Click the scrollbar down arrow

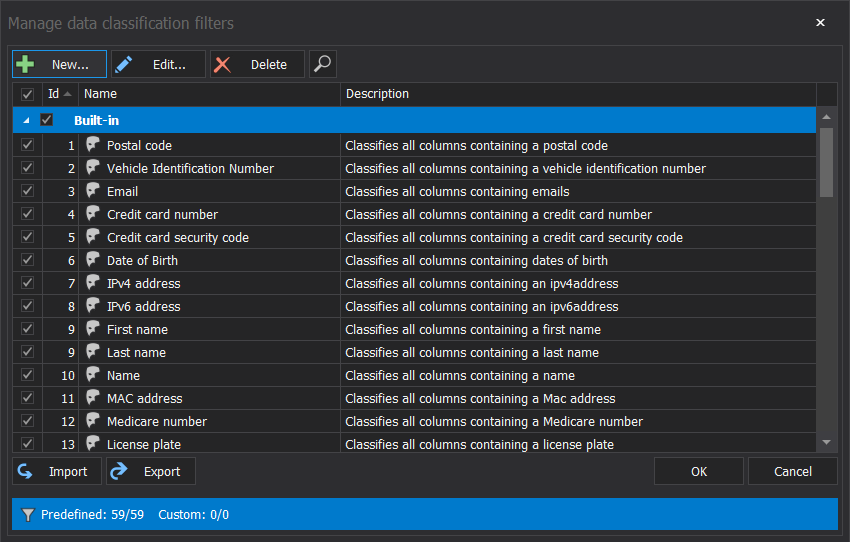(826, 443)
